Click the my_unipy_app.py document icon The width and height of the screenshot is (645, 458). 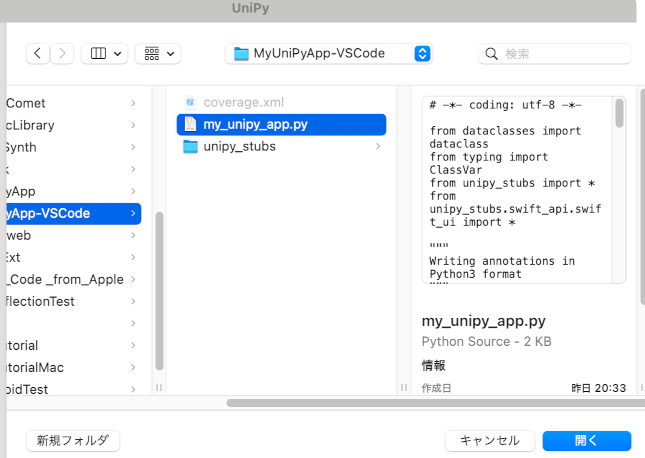tap(190, 124)
